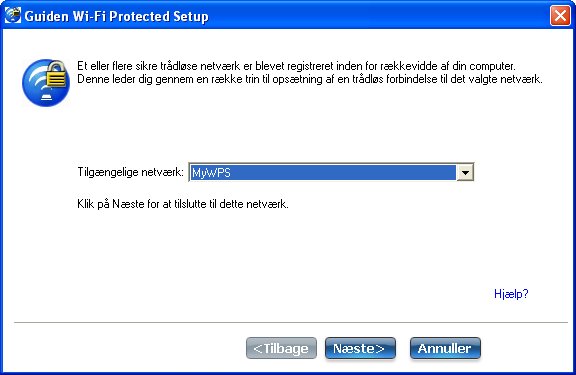Viewport: 576px width, 375px height.
Task: Cancel the wizard via Annuller
Action: pos(445,348)
